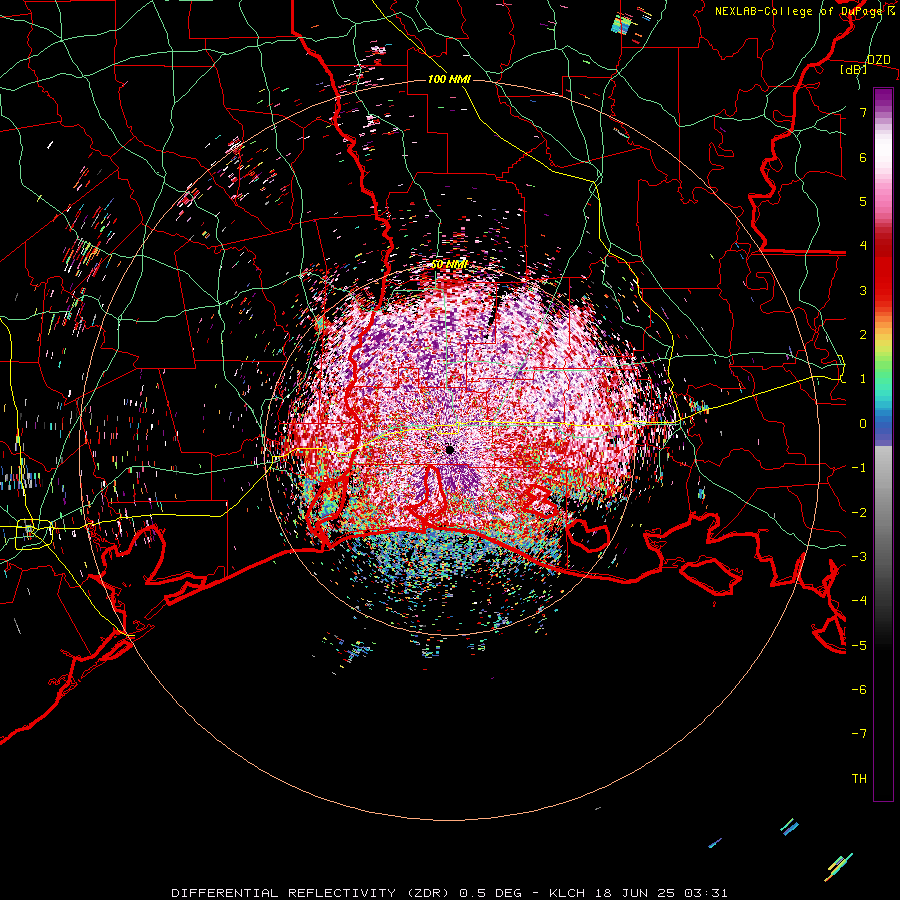Click the ZDR color scale bar
This screenshot has width=900, height=900.
883,444
